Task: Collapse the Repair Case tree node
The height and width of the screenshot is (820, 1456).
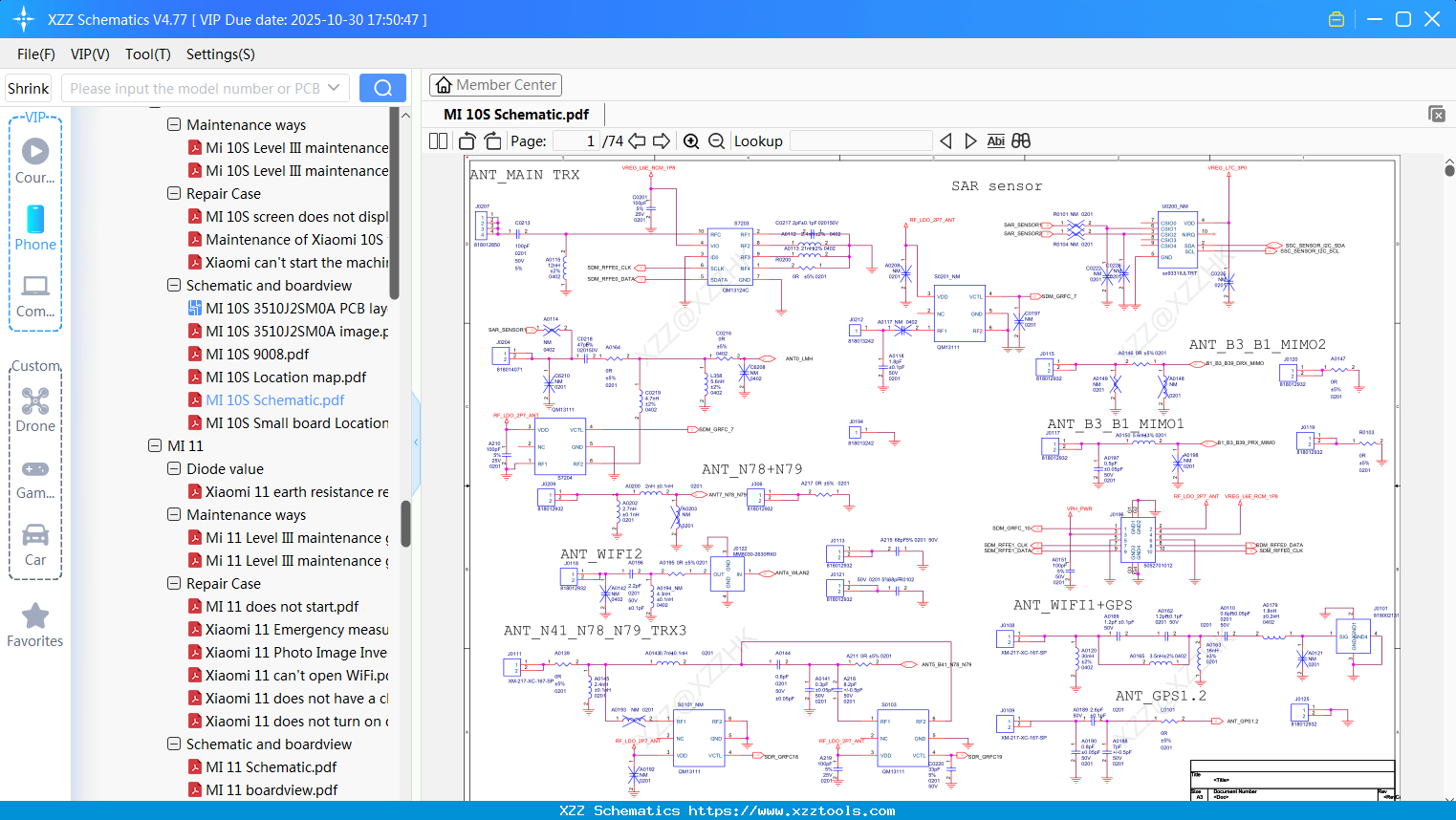Action: pos(174,193)
